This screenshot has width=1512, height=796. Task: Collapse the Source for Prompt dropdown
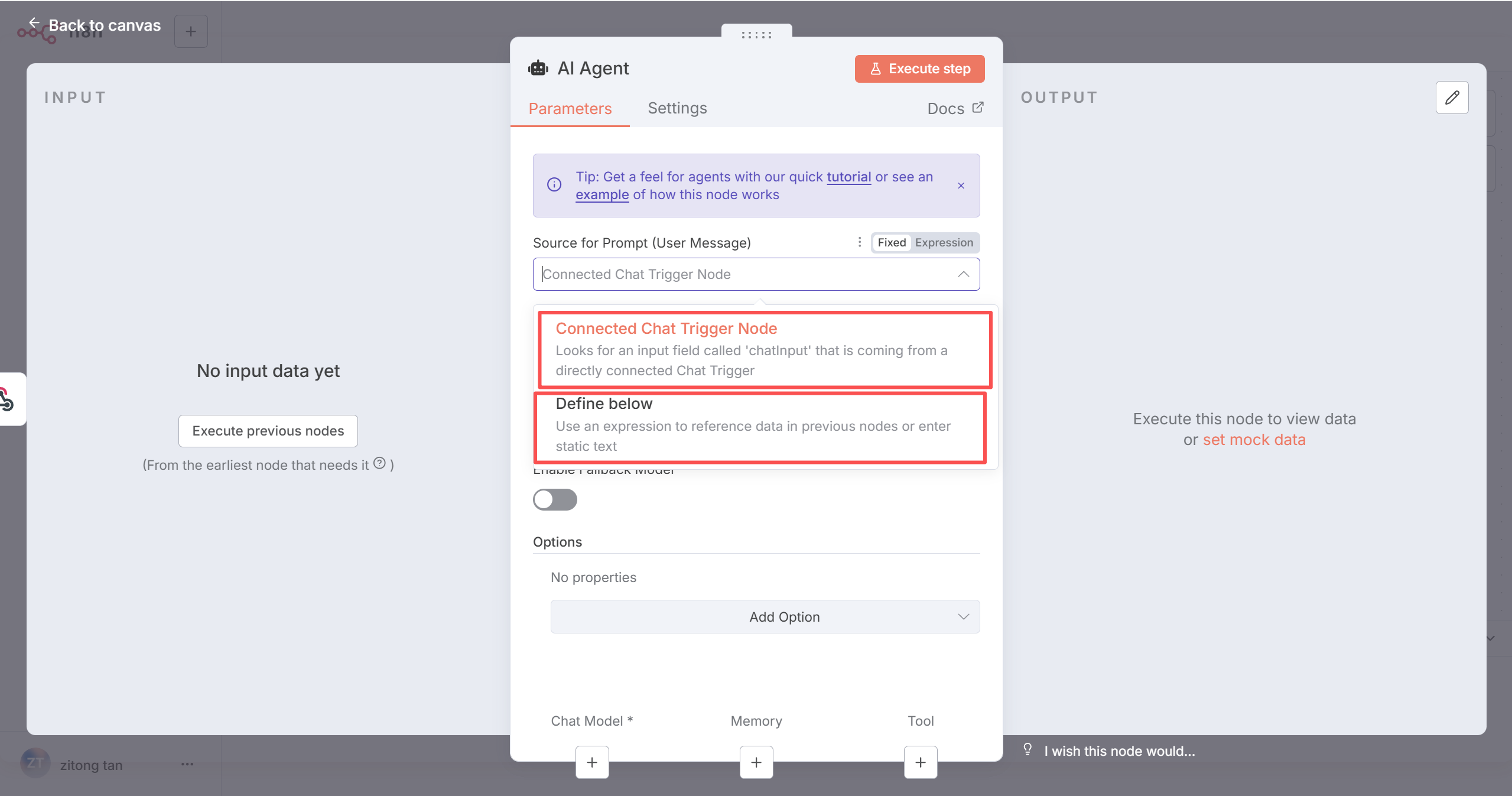[963, 274]
